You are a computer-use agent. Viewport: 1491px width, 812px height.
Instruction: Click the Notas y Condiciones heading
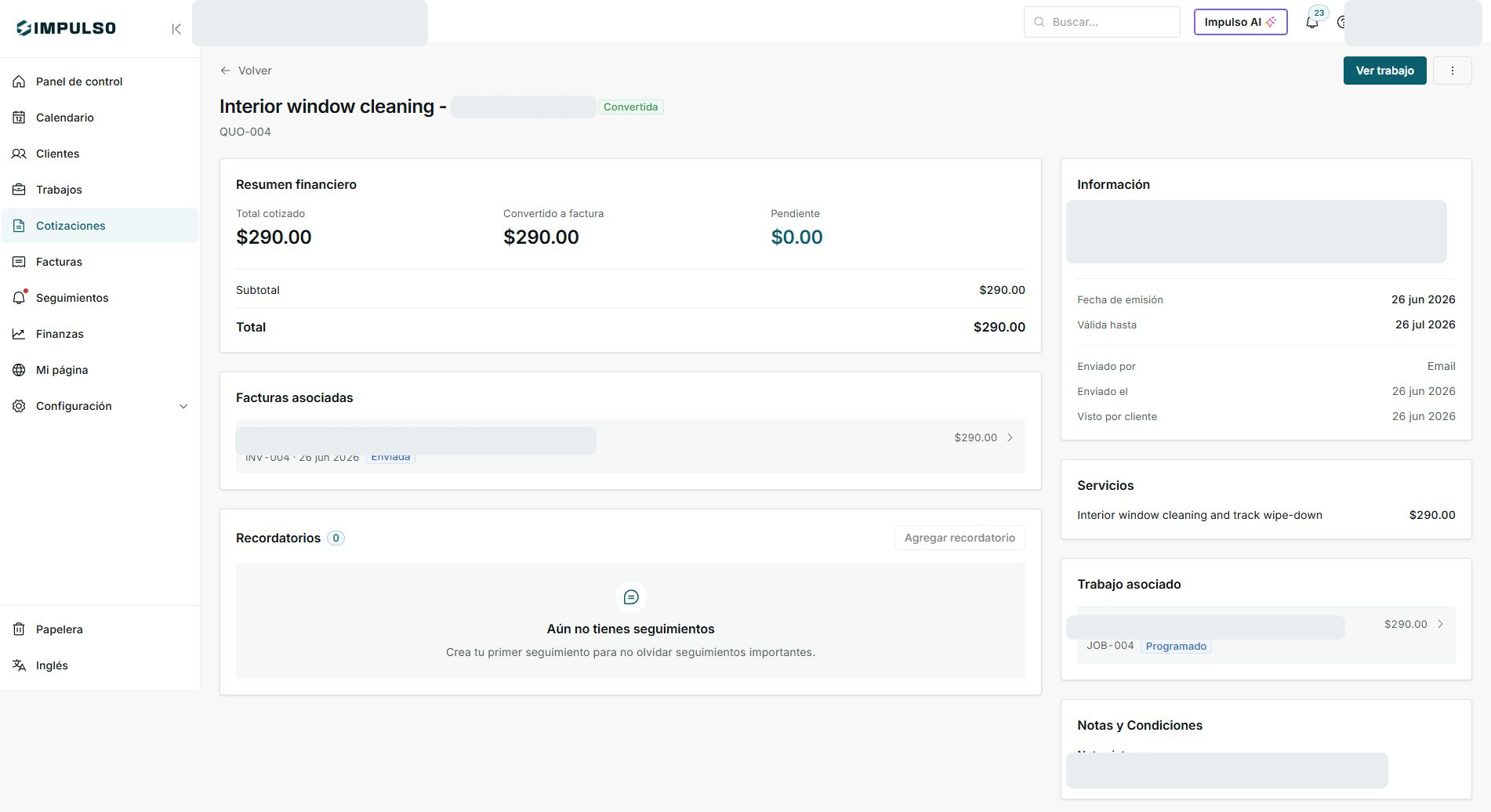[1139, 725]
